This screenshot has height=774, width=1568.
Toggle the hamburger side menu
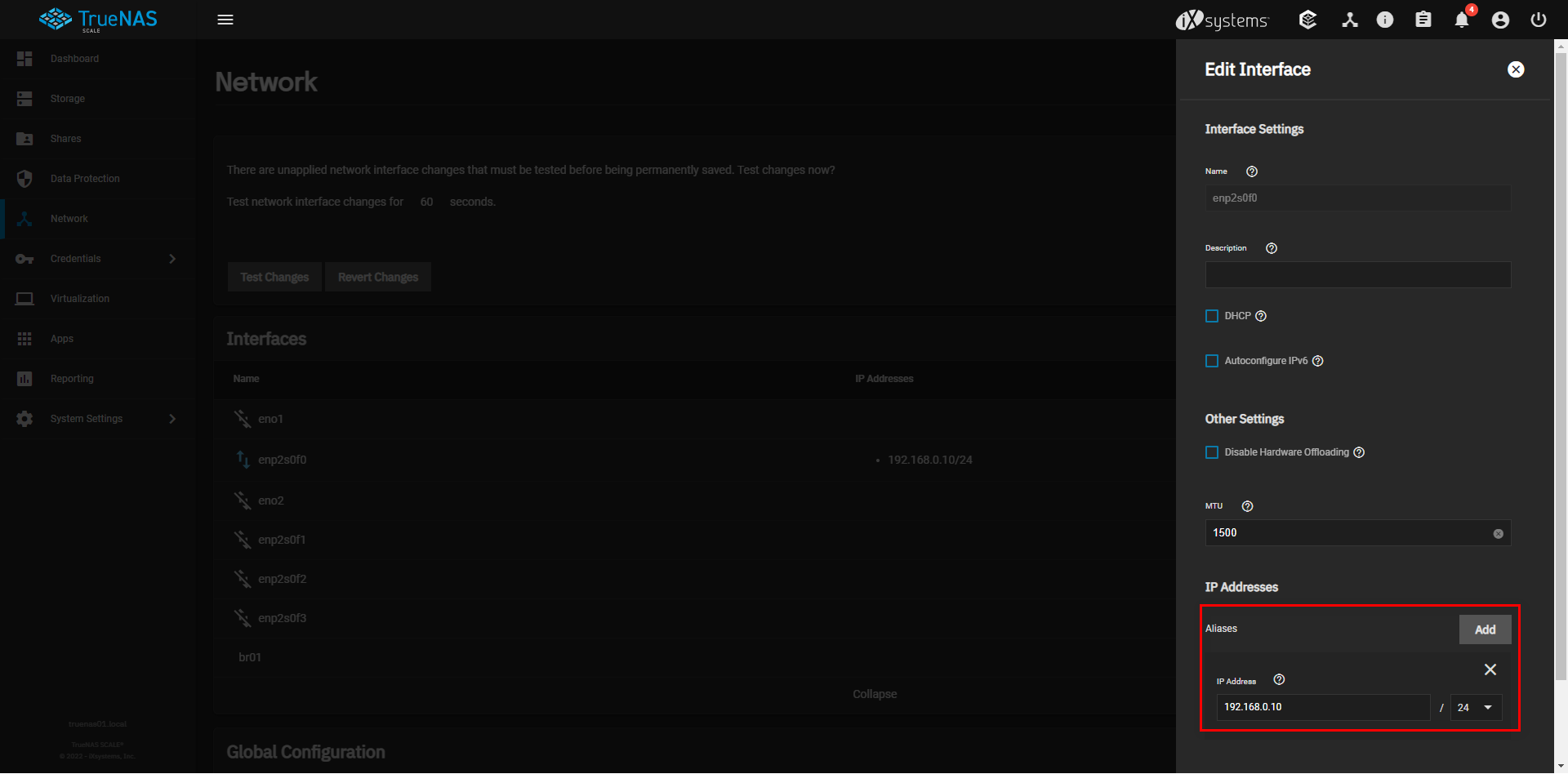225,20
